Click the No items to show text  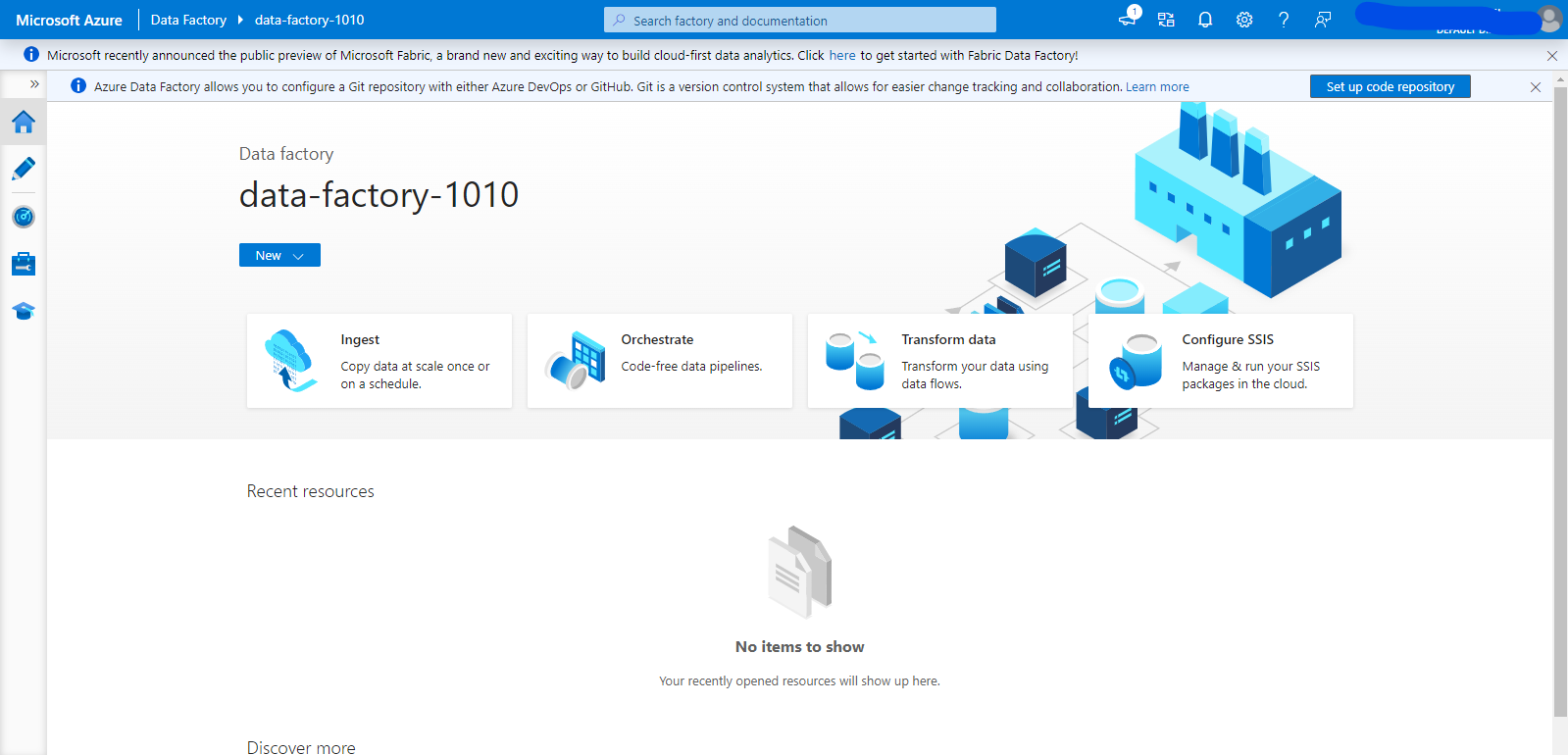pos(800,647)
